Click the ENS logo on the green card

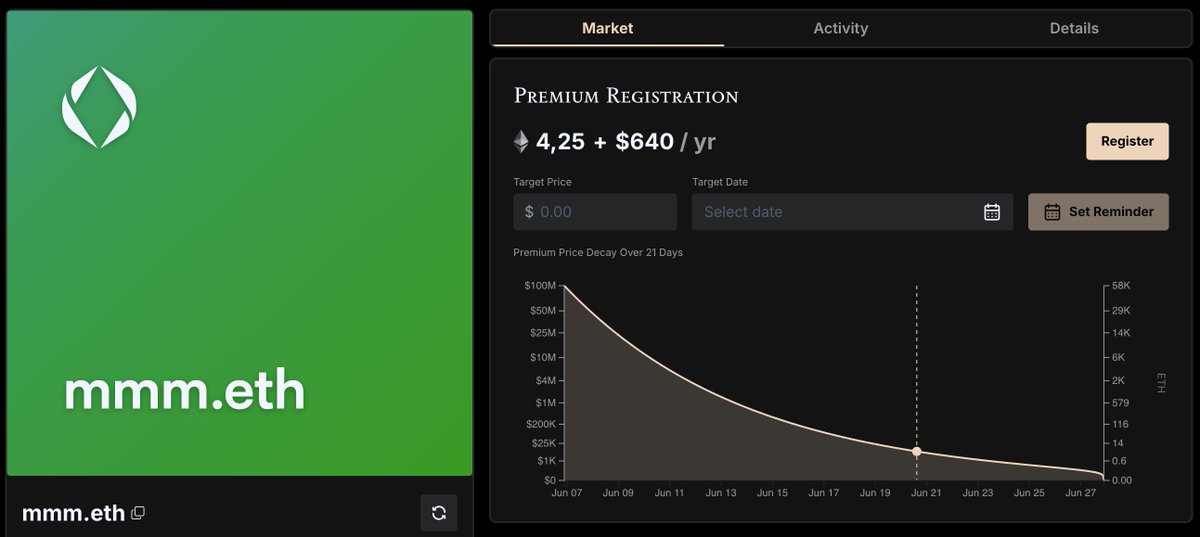point(99,107)
